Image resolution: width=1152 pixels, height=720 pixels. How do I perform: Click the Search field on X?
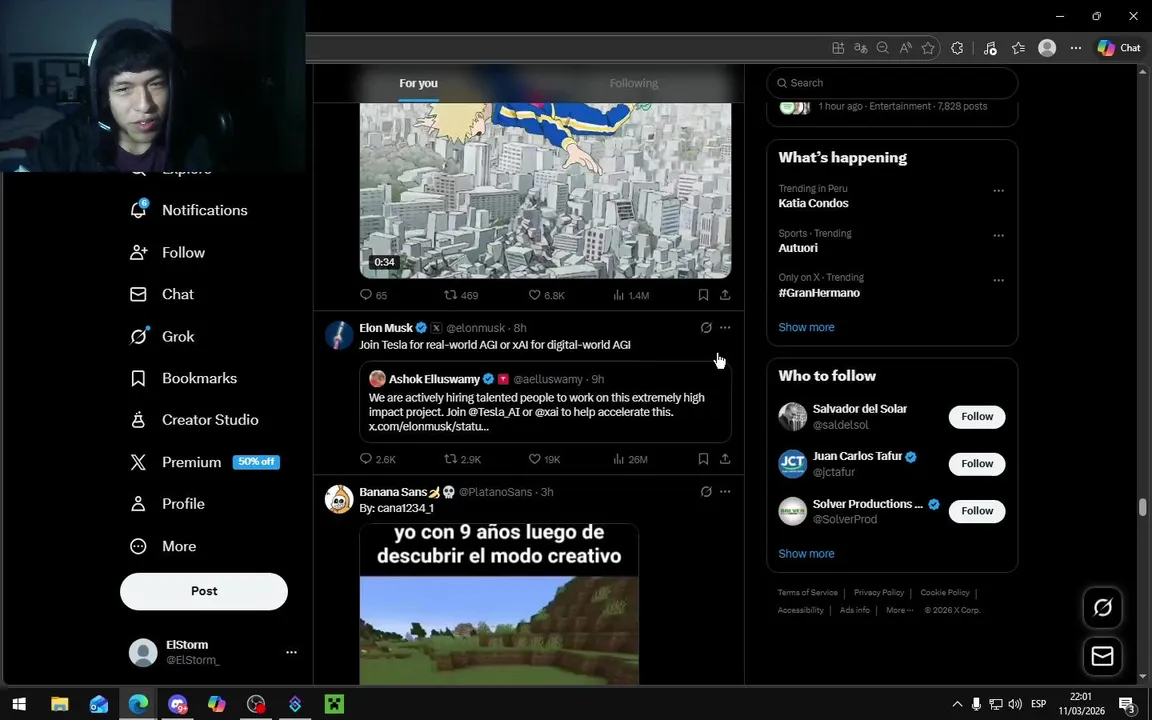[892, 83]
